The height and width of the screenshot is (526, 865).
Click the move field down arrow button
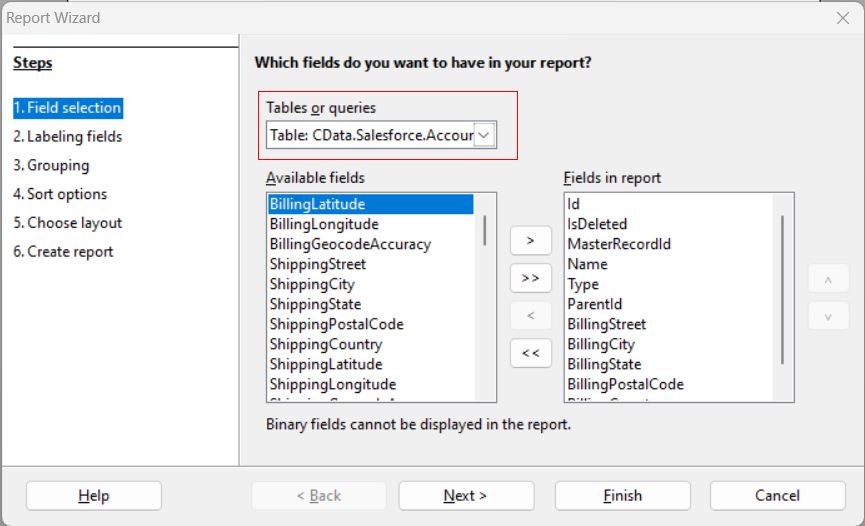click(828, 316)
